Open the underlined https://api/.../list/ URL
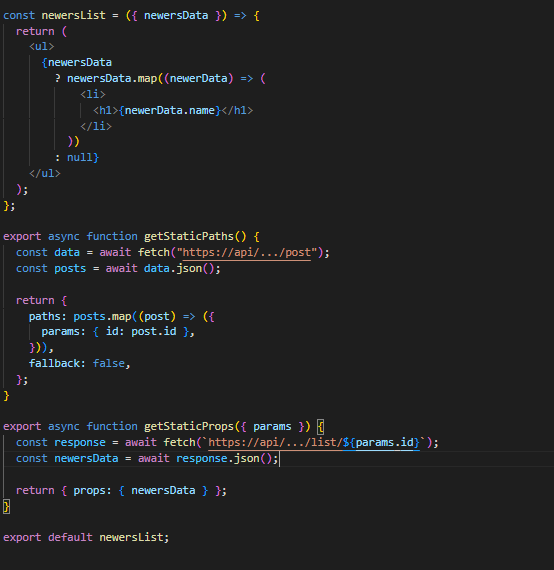Image resolution: width=554 pixels, height=570 pixels. coord(275,442)
